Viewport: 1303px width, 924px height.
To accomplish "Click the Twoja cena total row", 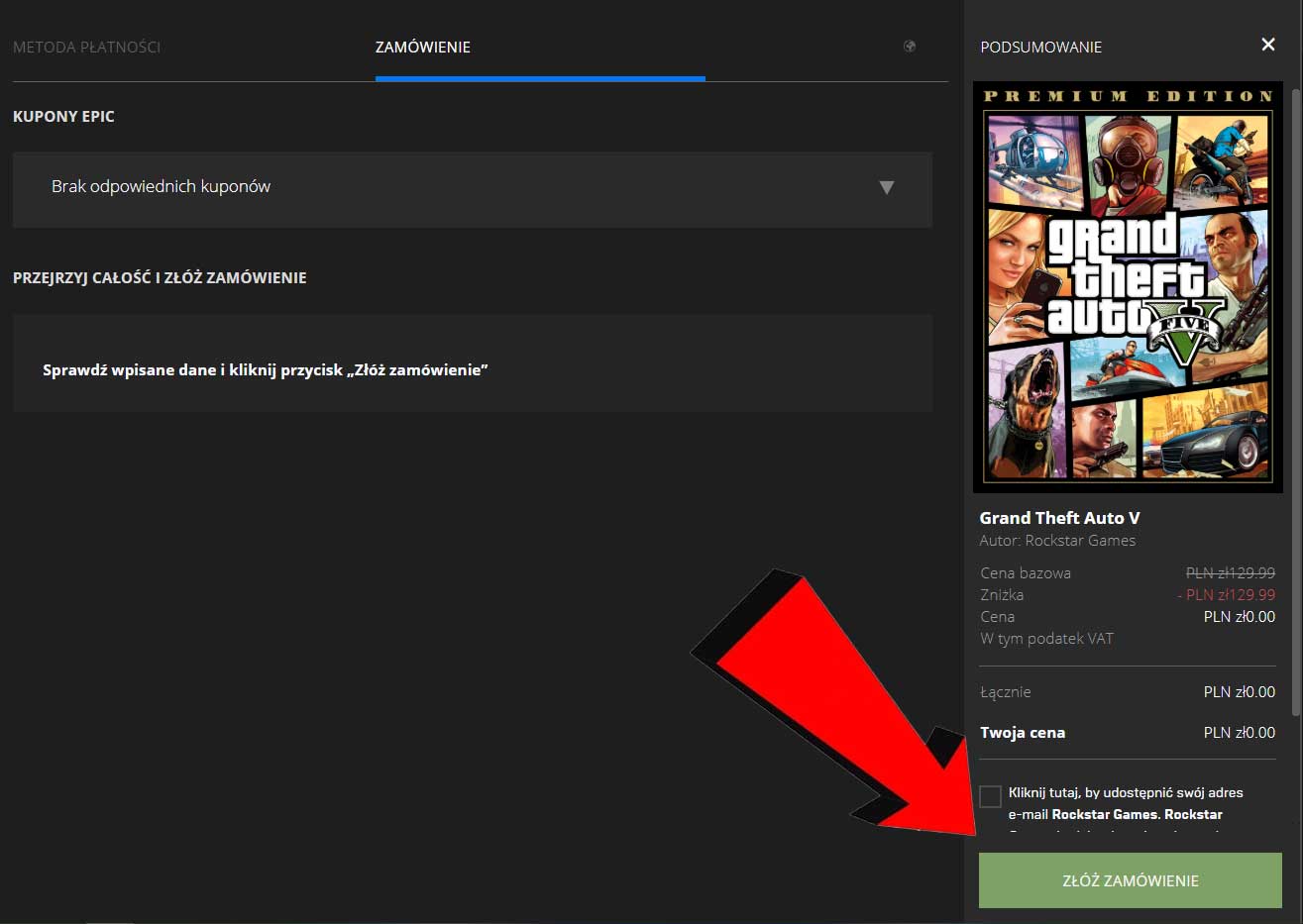I will point(1127,733).
